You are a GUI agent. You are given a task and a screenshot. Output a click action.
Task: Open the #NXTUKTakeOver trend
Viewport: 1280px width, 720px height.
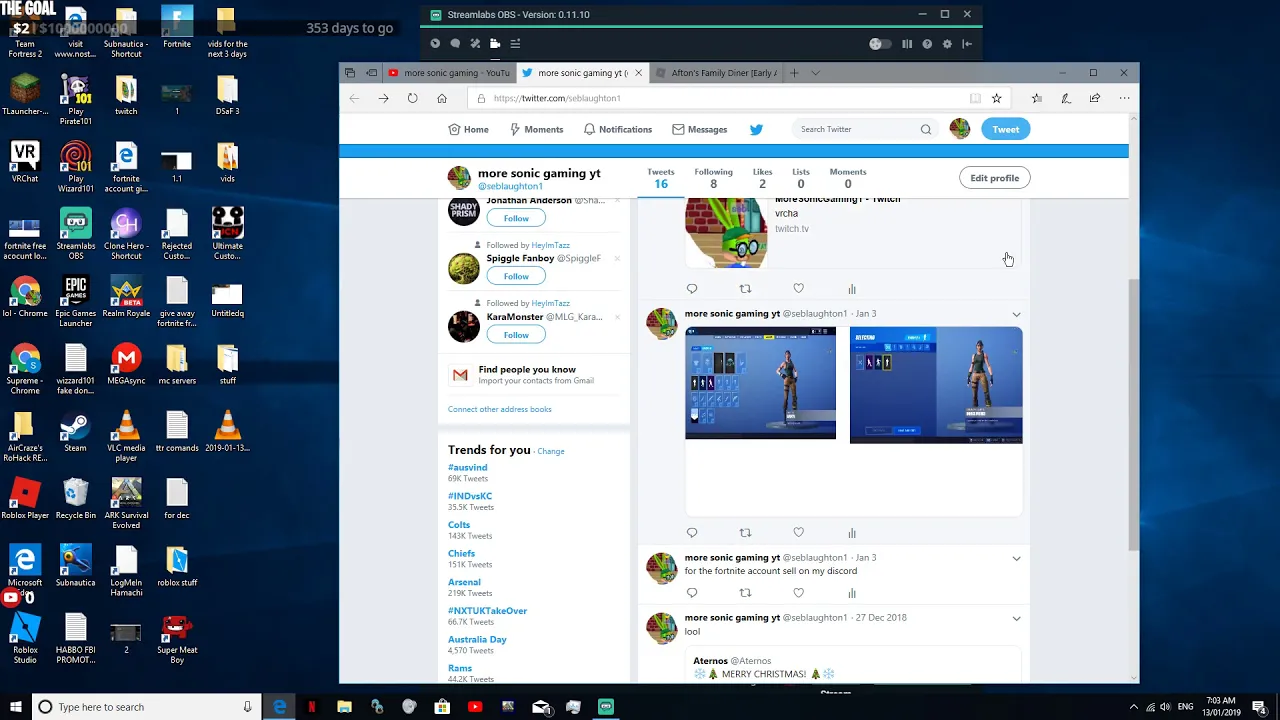(487, 610)
